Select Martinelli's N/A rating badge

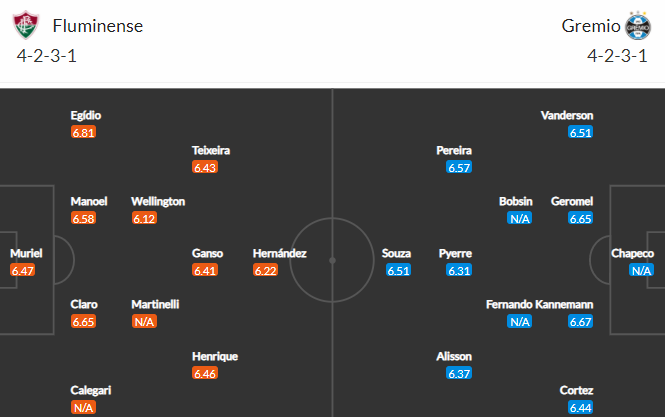pyautogui.click(x=144, y=322)
